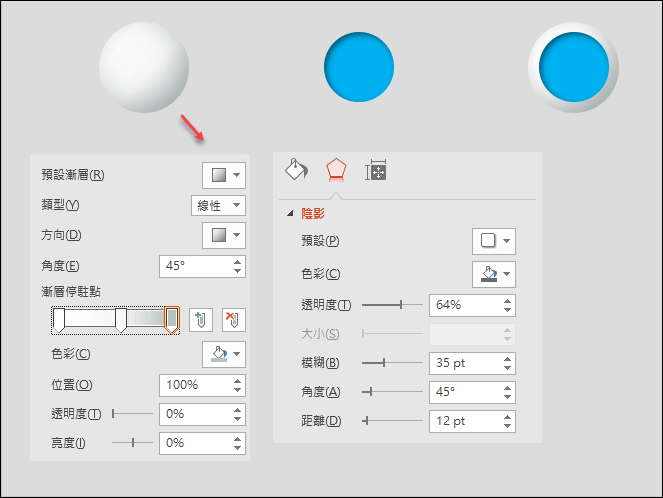663x498 pixels.
Task: Open the Size & Properties tab
Action: [x=375, y=170]
